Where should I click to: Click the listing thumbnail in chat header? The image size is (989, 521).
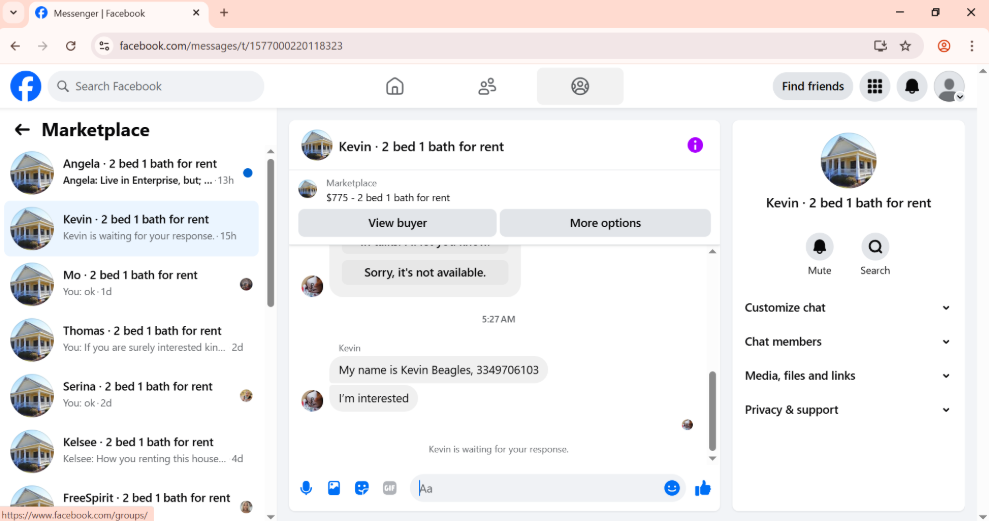point(317,146)
